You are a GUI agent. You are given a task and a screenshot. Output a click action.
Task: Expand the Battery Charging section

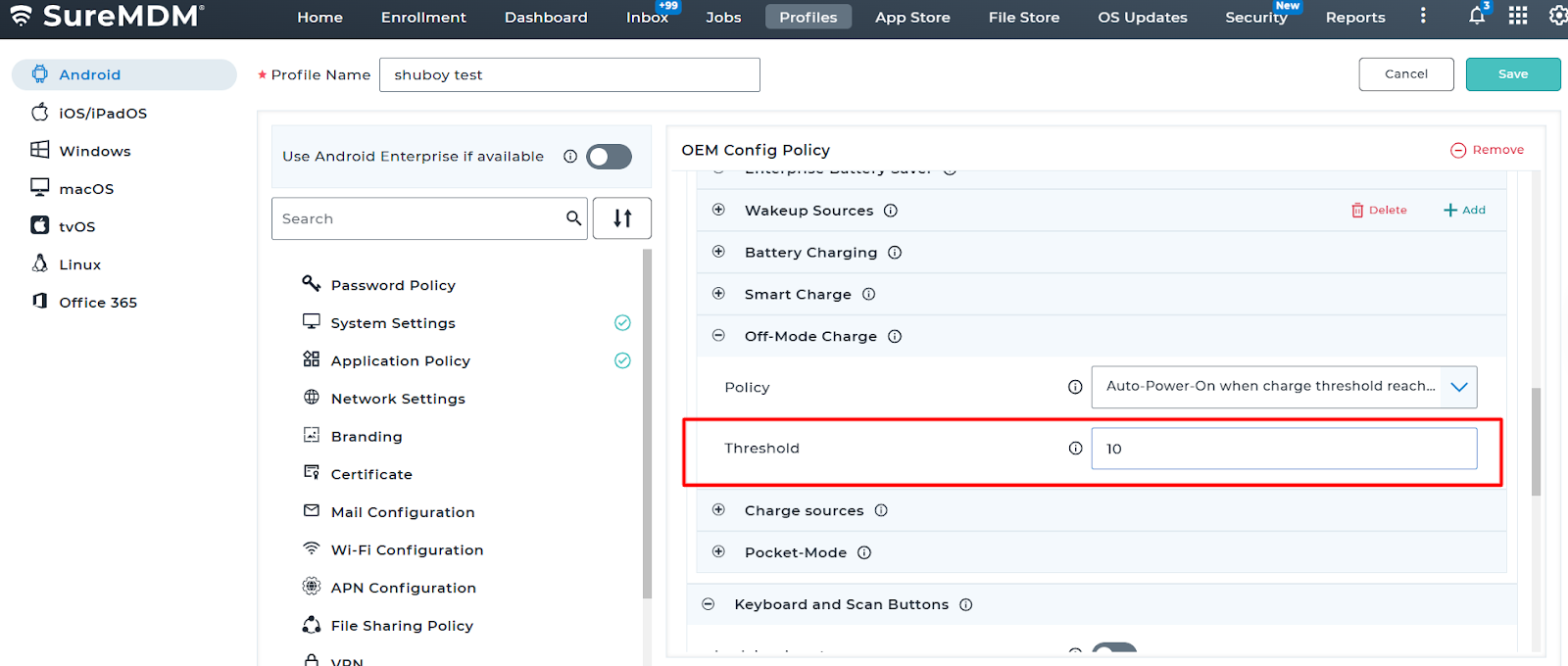[718, 252]
